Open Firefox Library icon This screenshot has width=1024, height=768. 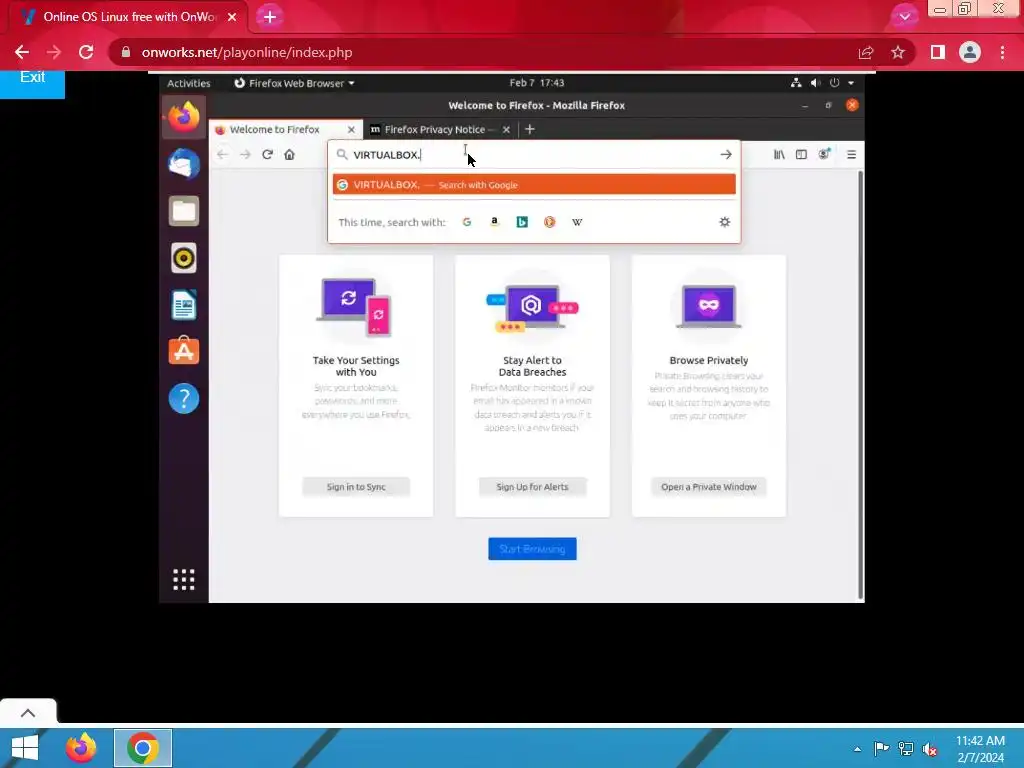(x=779, y=155)
